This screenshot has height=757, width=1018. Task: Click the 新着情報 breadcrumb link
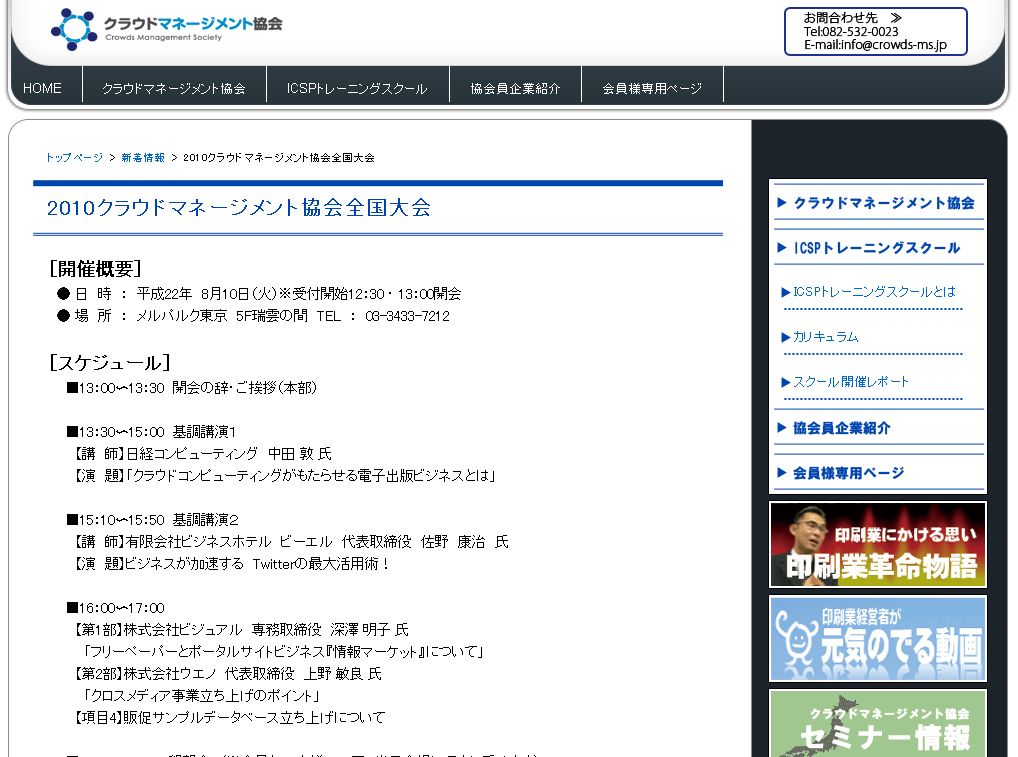(x=143, y=157)
